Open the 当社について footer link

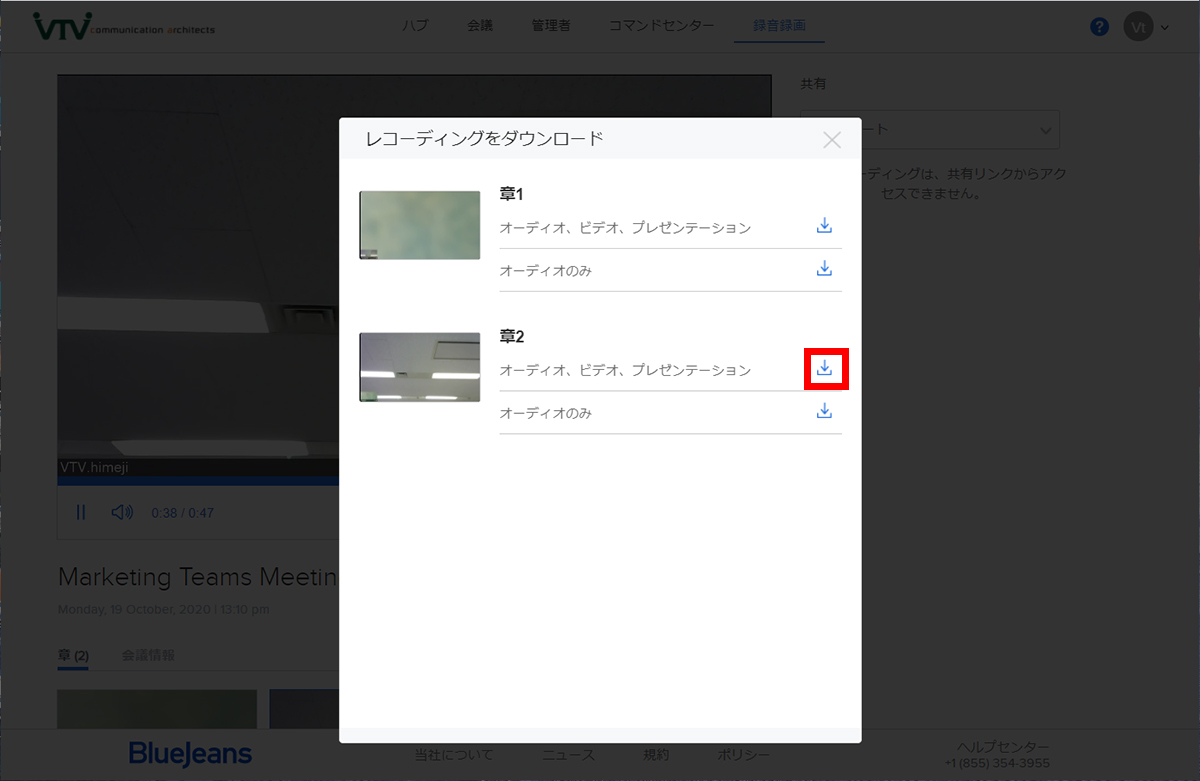[454, 755]
